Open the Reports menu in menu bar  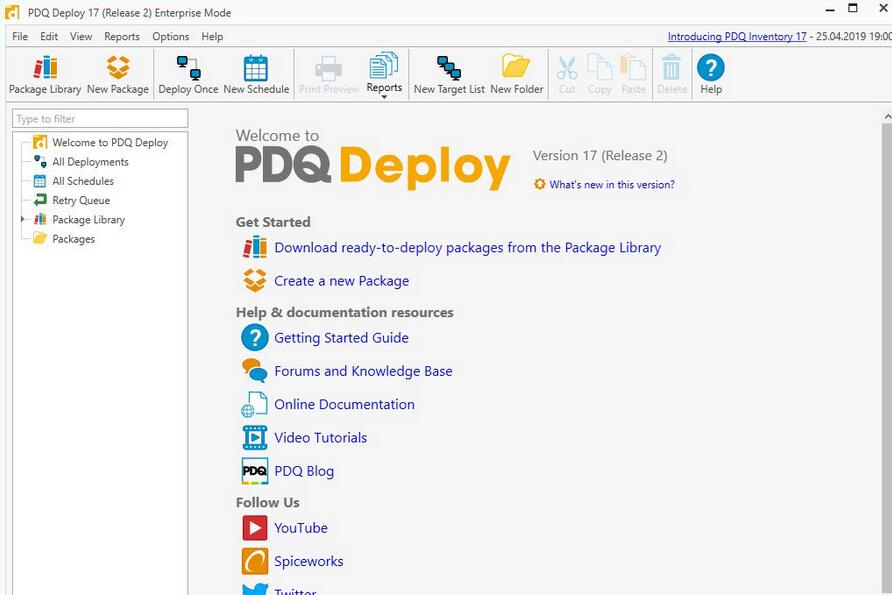tap(122, 36)
